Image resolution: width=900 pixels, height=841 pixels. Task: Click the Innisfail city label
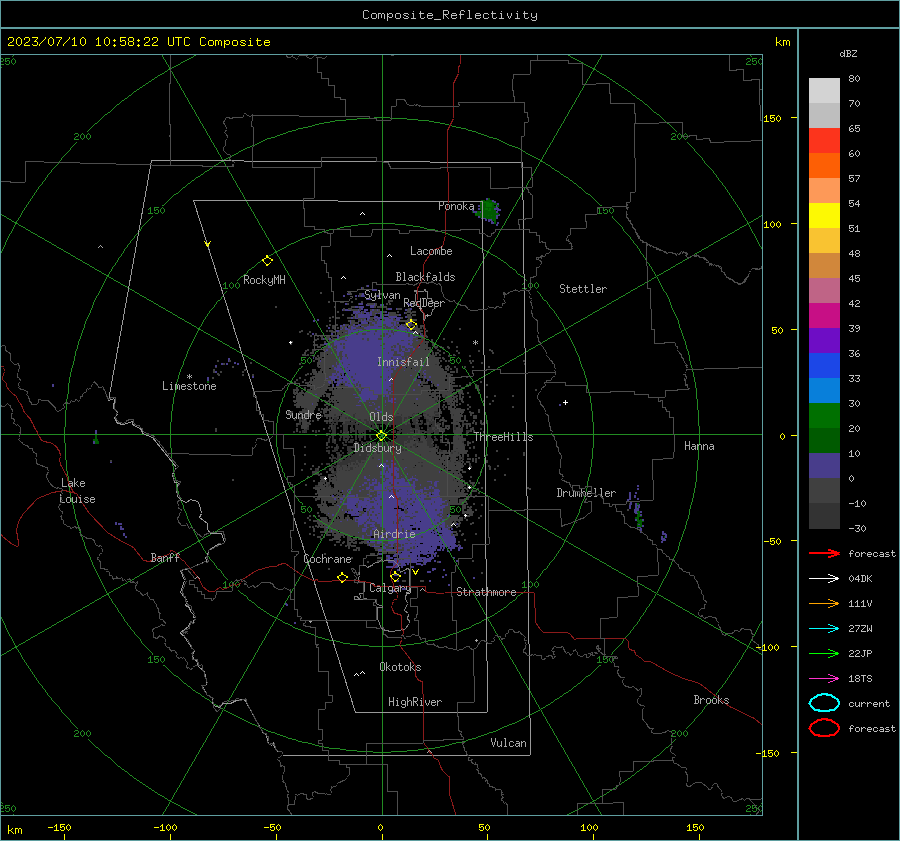tap(403, 362)
